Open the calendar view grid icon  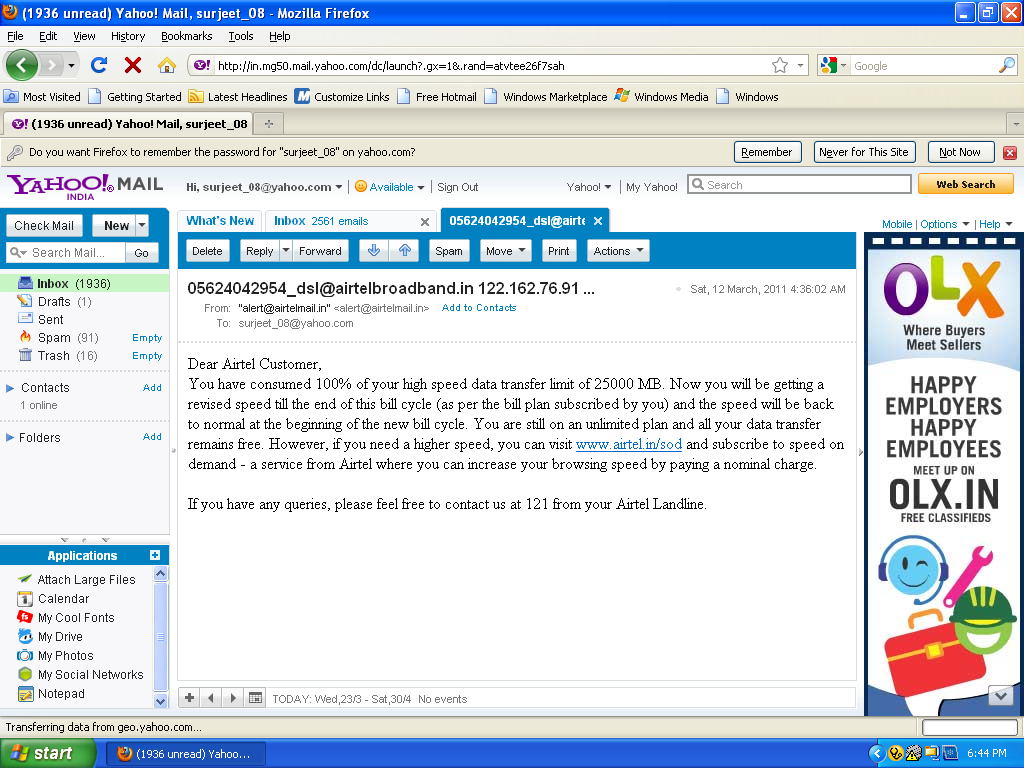point(255,697)
